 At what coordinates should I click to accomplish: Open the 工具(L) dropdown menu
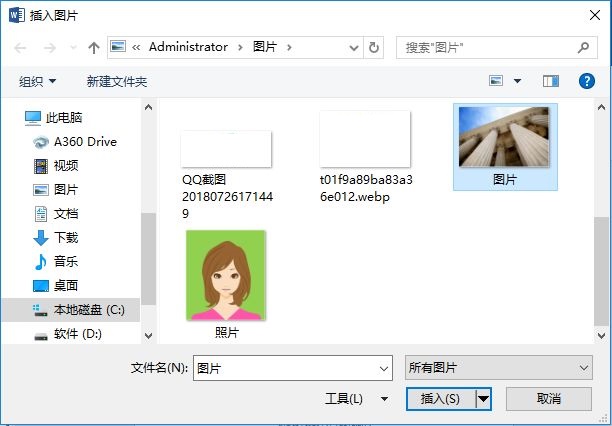[356, 399]
